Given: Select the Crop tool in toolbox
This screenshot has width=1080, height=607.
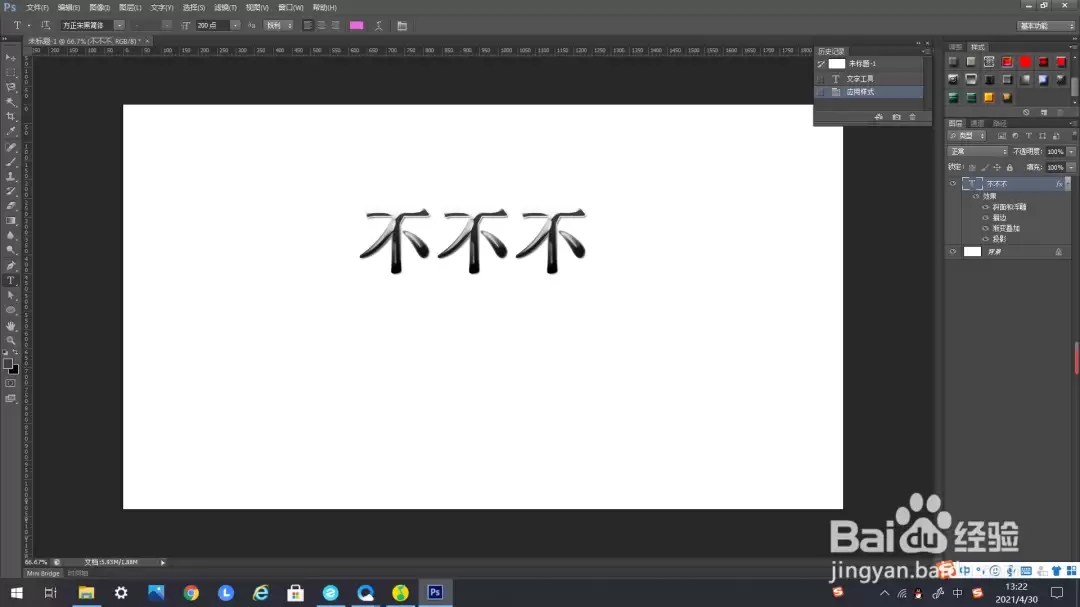Looking at the screenshot, I should tap(10, 116).
